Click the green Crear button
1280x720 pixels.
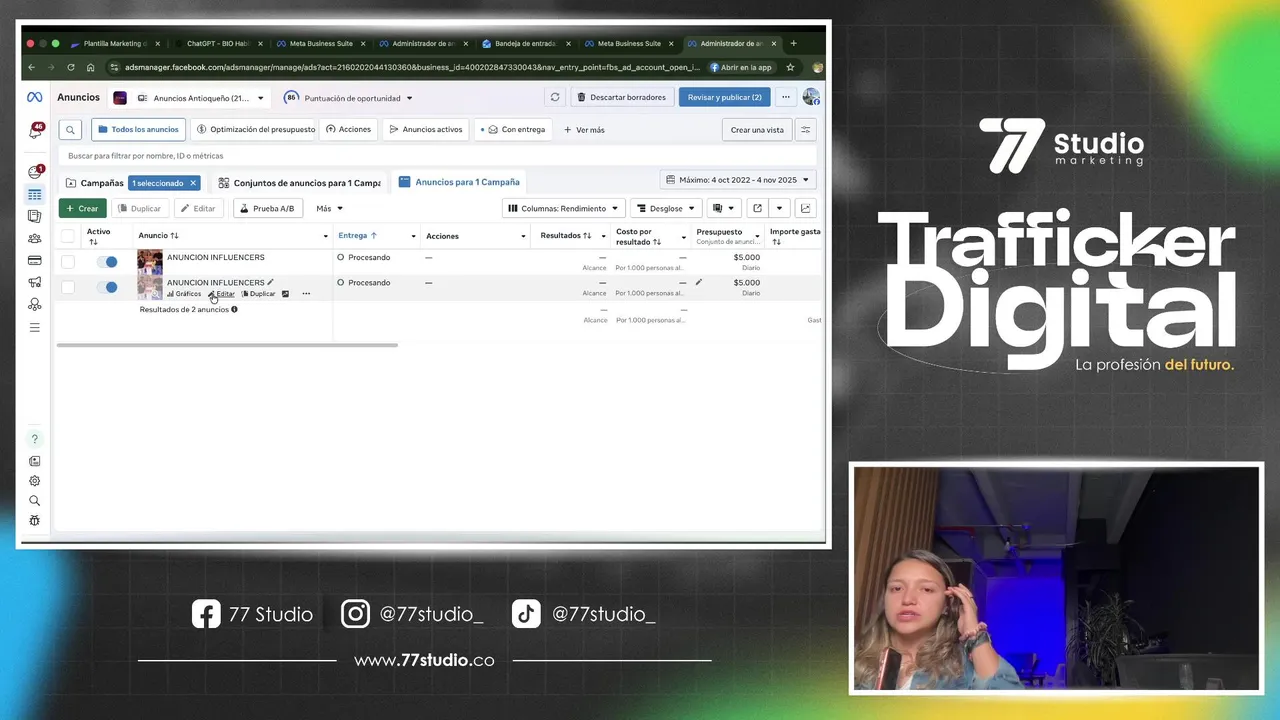[x=82, y=208]
